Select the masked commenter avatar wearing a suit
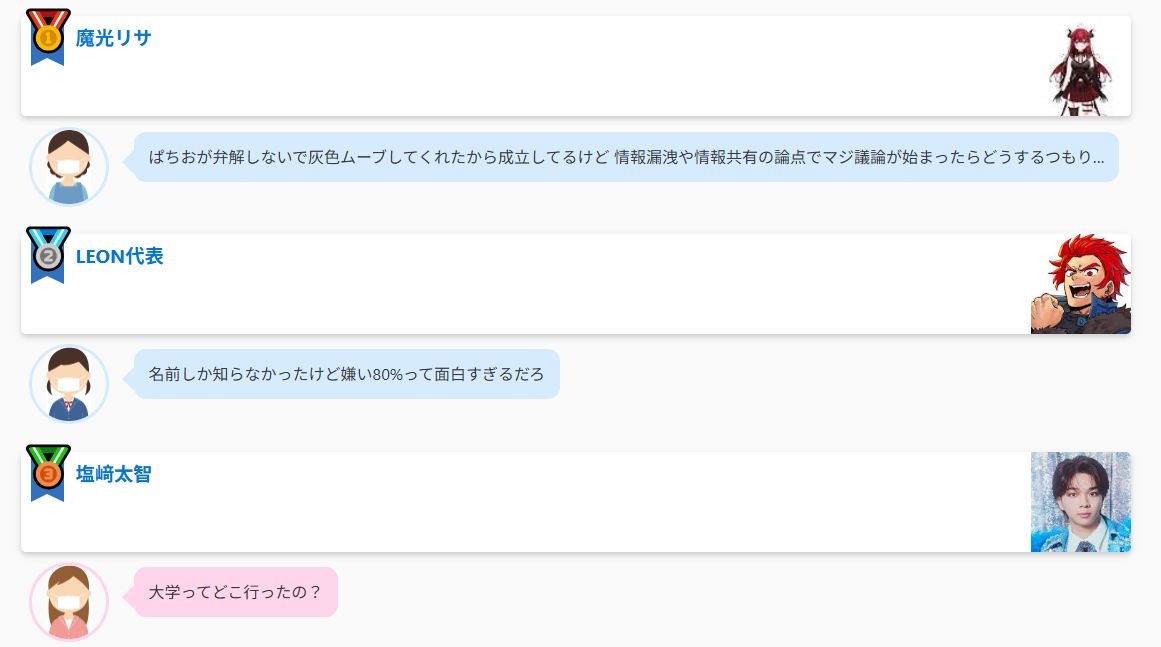1161x647 pixels. [69, 384]
